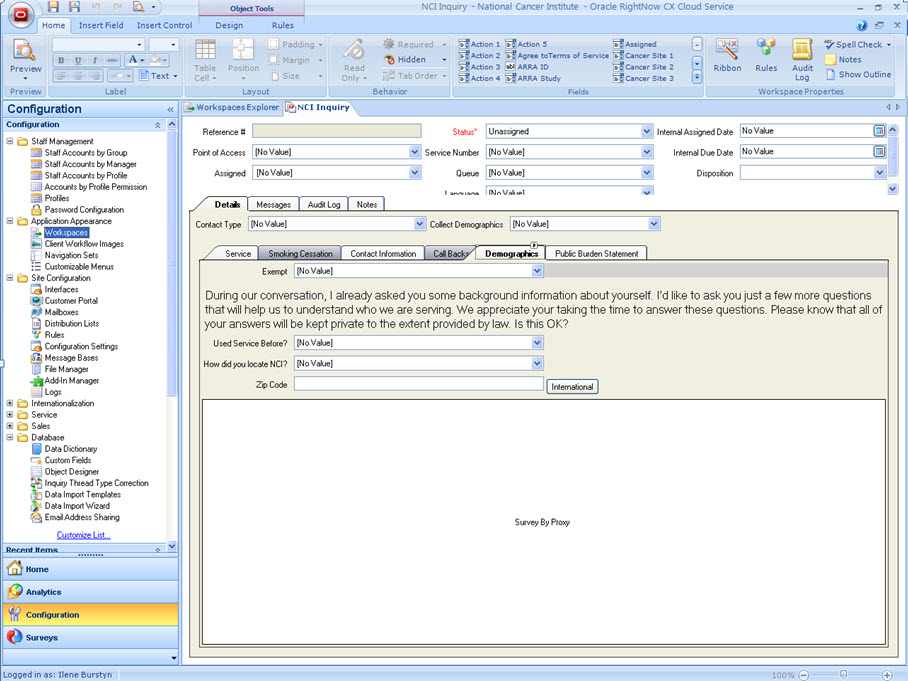908x681 pixels.
Task: Open the Exempt dropdown list
Action: 537,271
